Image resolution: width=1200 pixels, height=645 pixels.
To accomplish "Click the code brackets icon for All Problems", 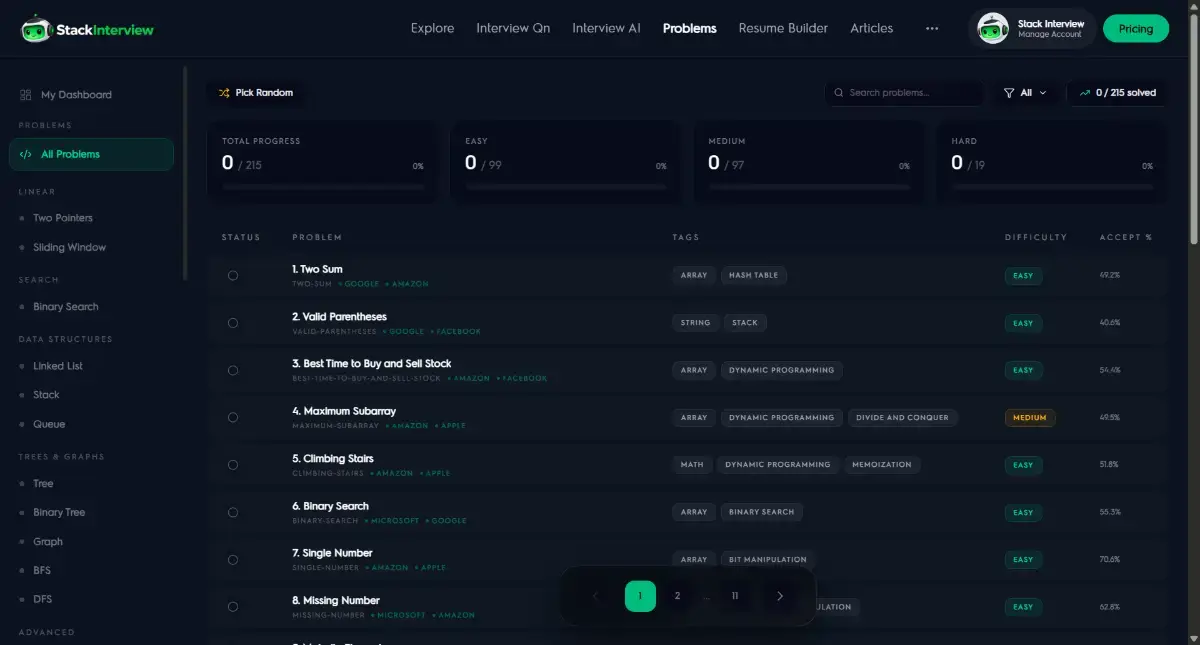I will (26, 154).
